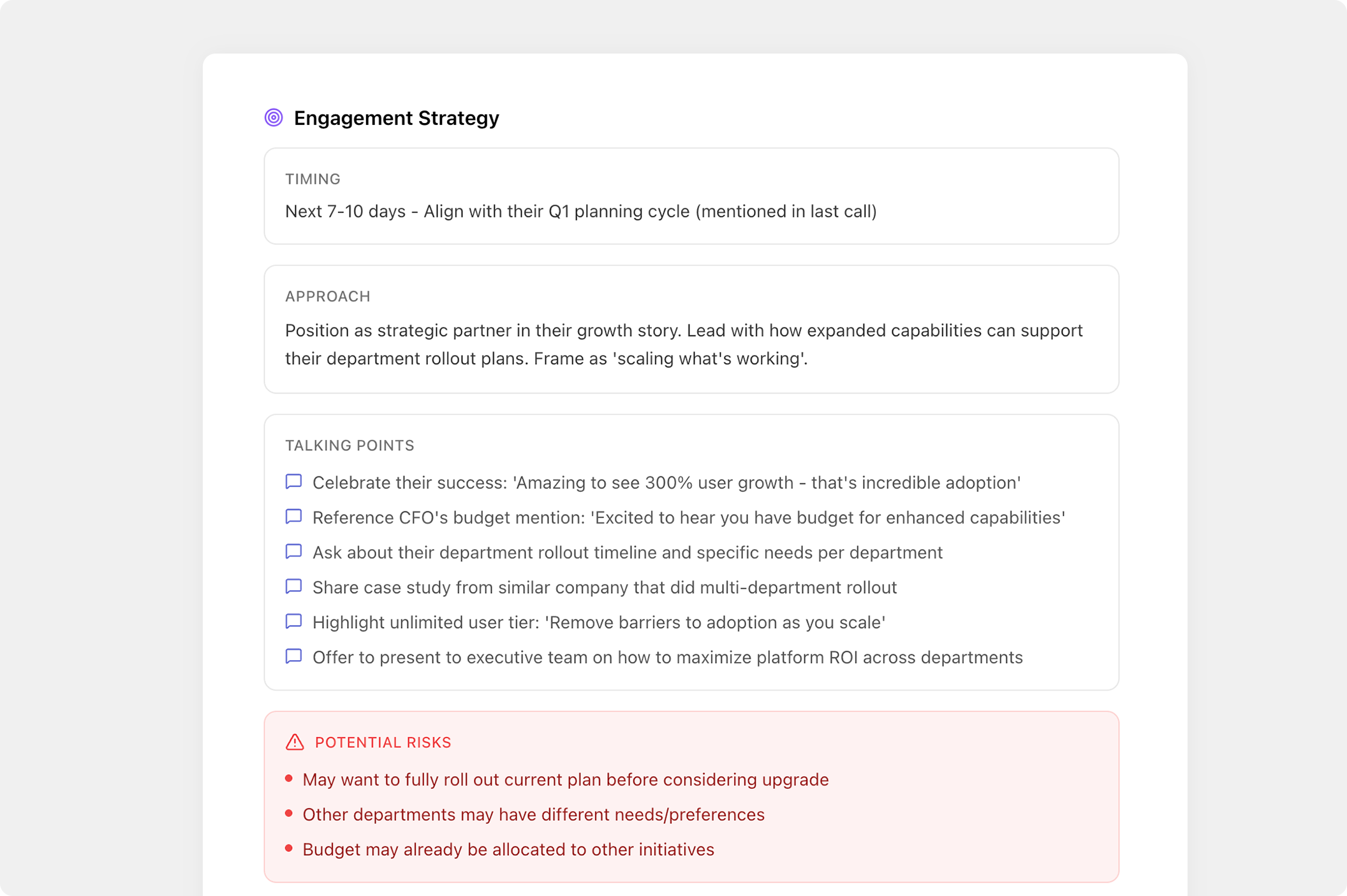Click the 'Position as strategic partner' paragraph
The image size is (1347, 896).
pyautogui.click(x=684, y=344)
